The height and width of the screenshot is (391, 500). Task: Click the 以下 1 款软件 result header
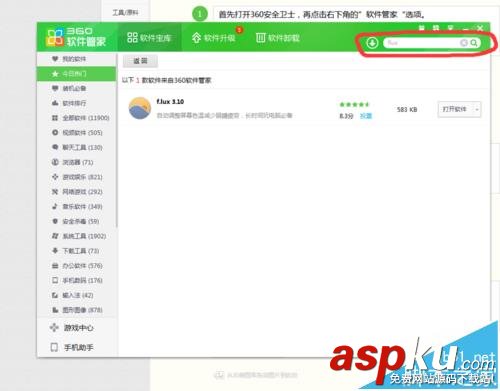[x=167, y=80]
